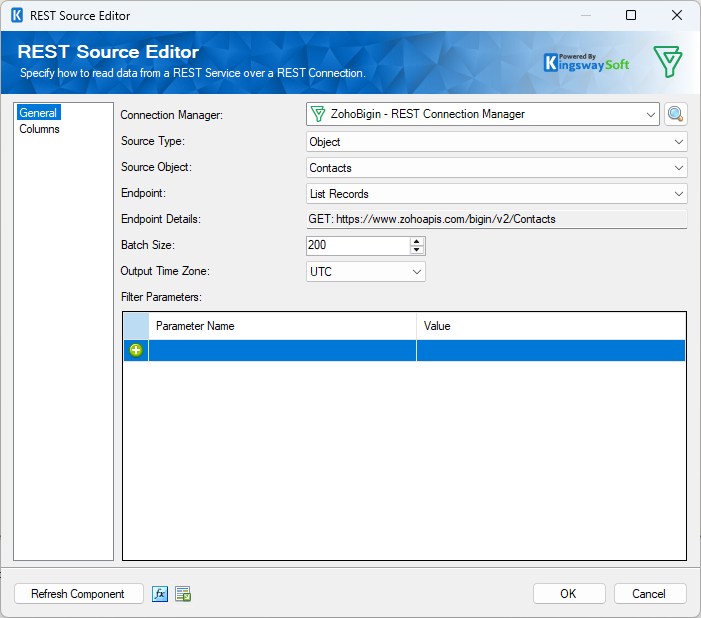Switch to the Columns page
The image size is (701, 618).
tap(39, 129)
